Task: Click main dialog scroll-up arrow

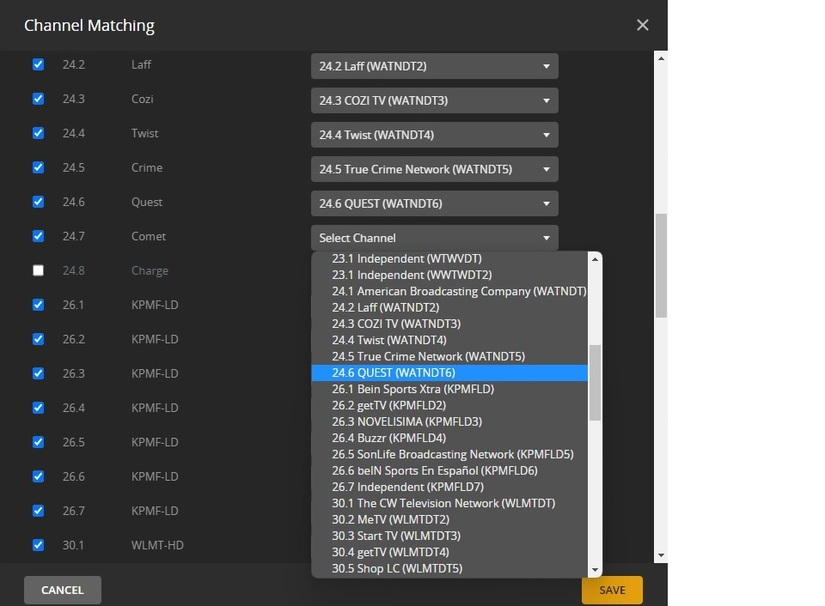Action: (661, 58)
